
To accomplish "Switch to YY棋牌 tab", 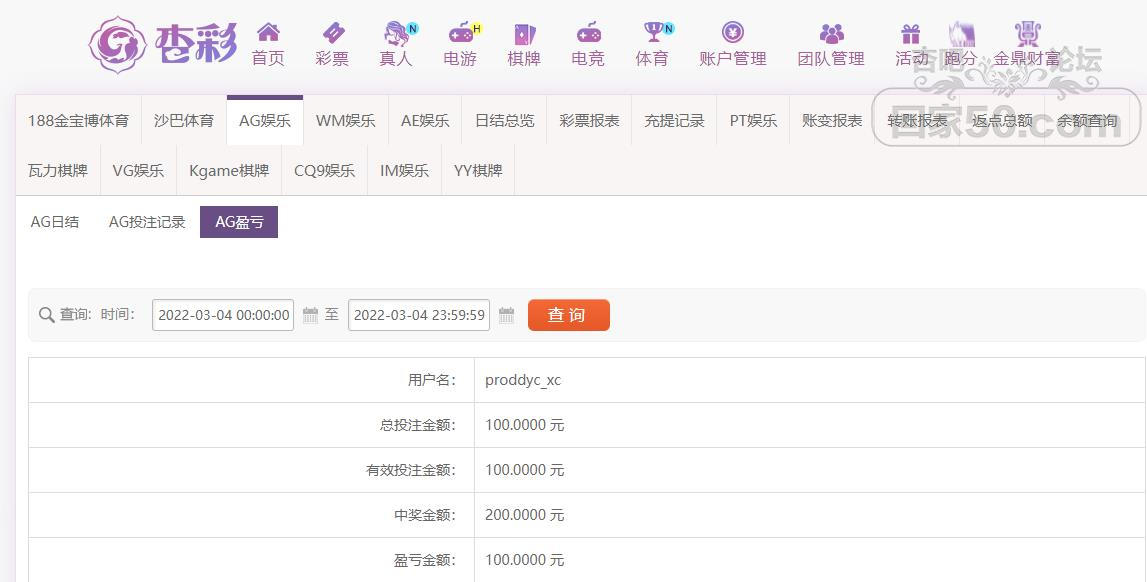I will point(478,170).
